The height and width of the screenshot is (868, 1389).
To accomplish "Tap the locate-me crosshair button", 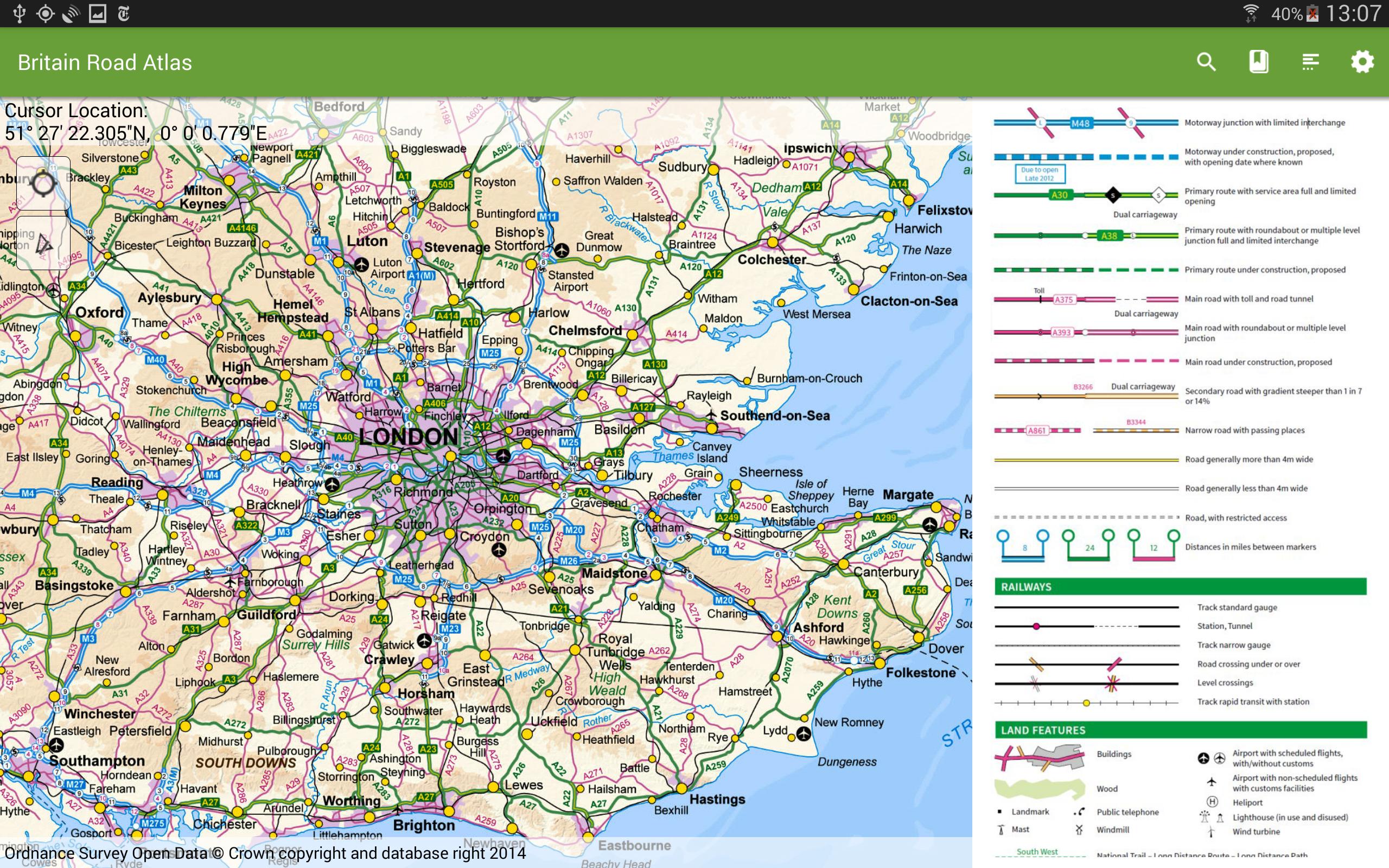I will coord(43,183).
